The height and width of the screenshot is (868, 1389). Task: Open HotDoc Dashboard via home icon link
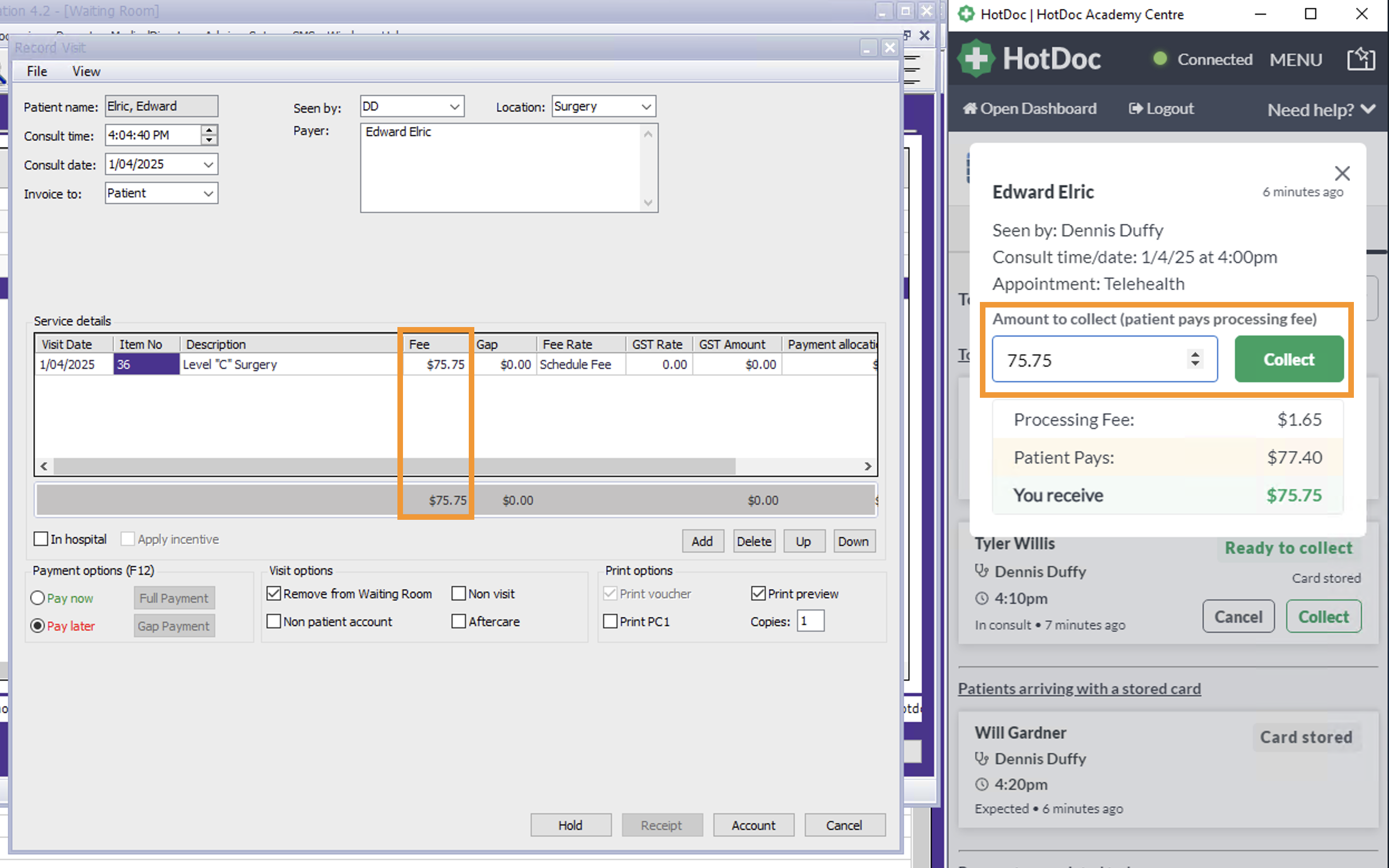pos(1029,109)
